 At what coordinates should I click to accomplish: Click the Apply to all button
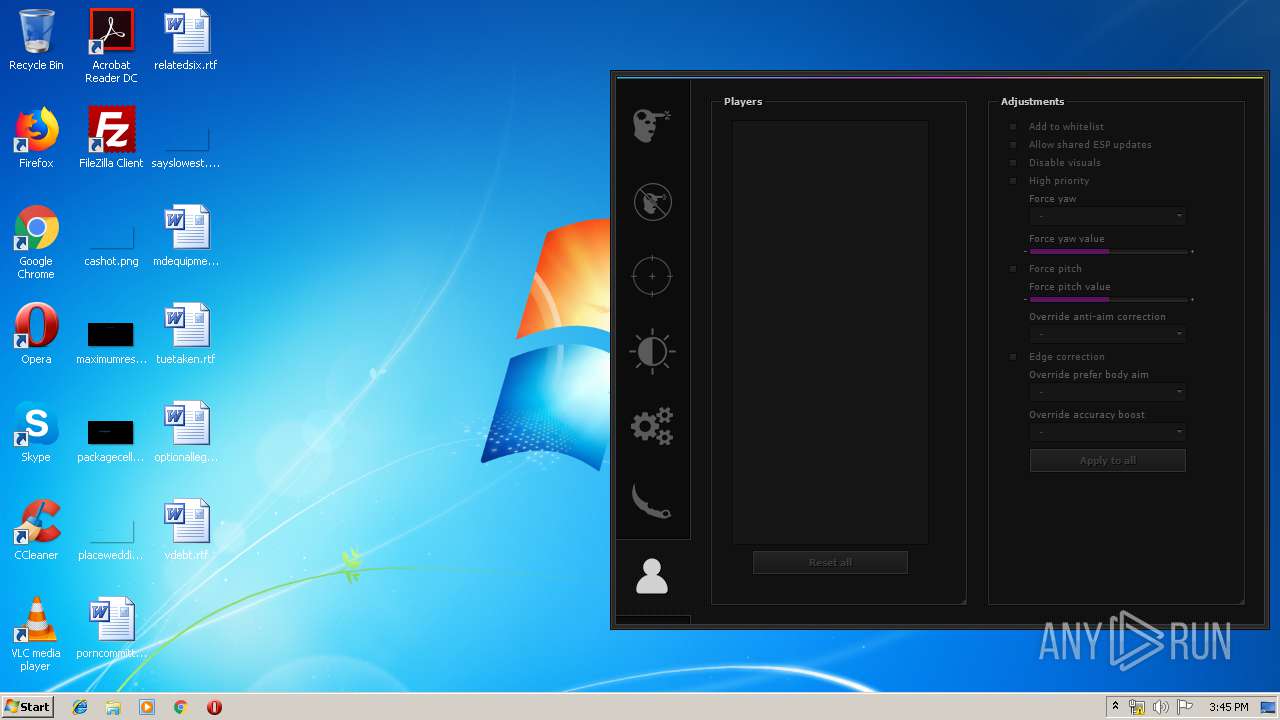1108,460
